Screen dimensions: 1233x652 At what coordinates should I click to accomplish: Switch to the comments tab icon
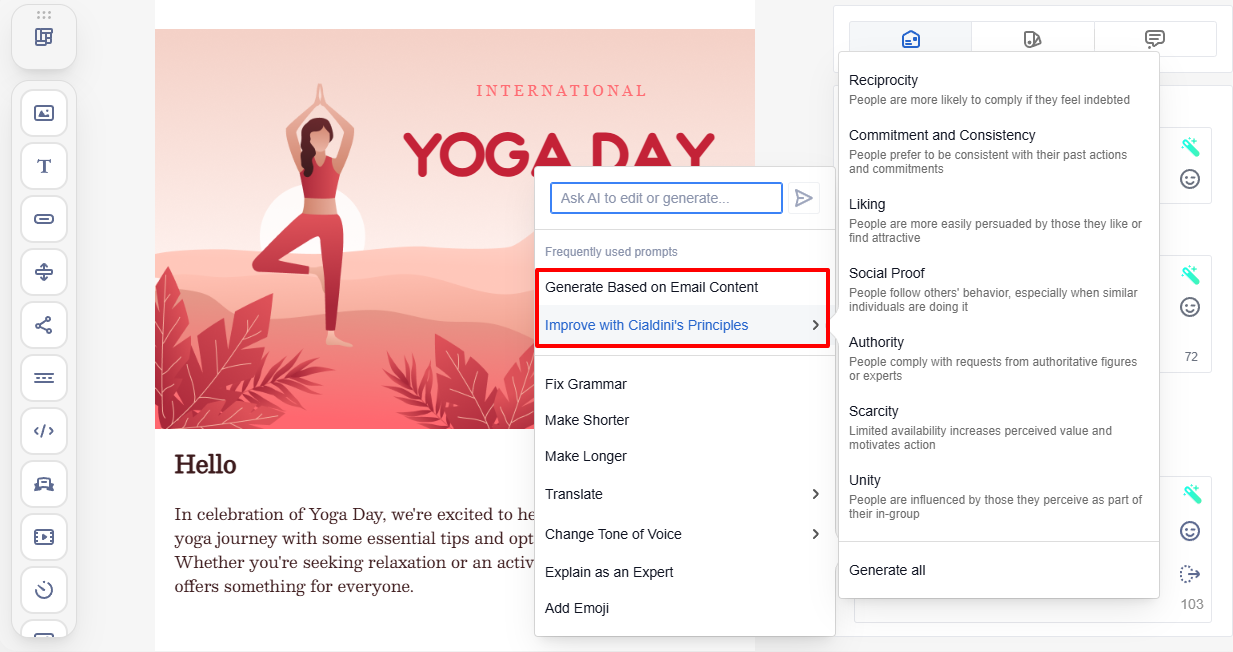(x=1155, y=39)
